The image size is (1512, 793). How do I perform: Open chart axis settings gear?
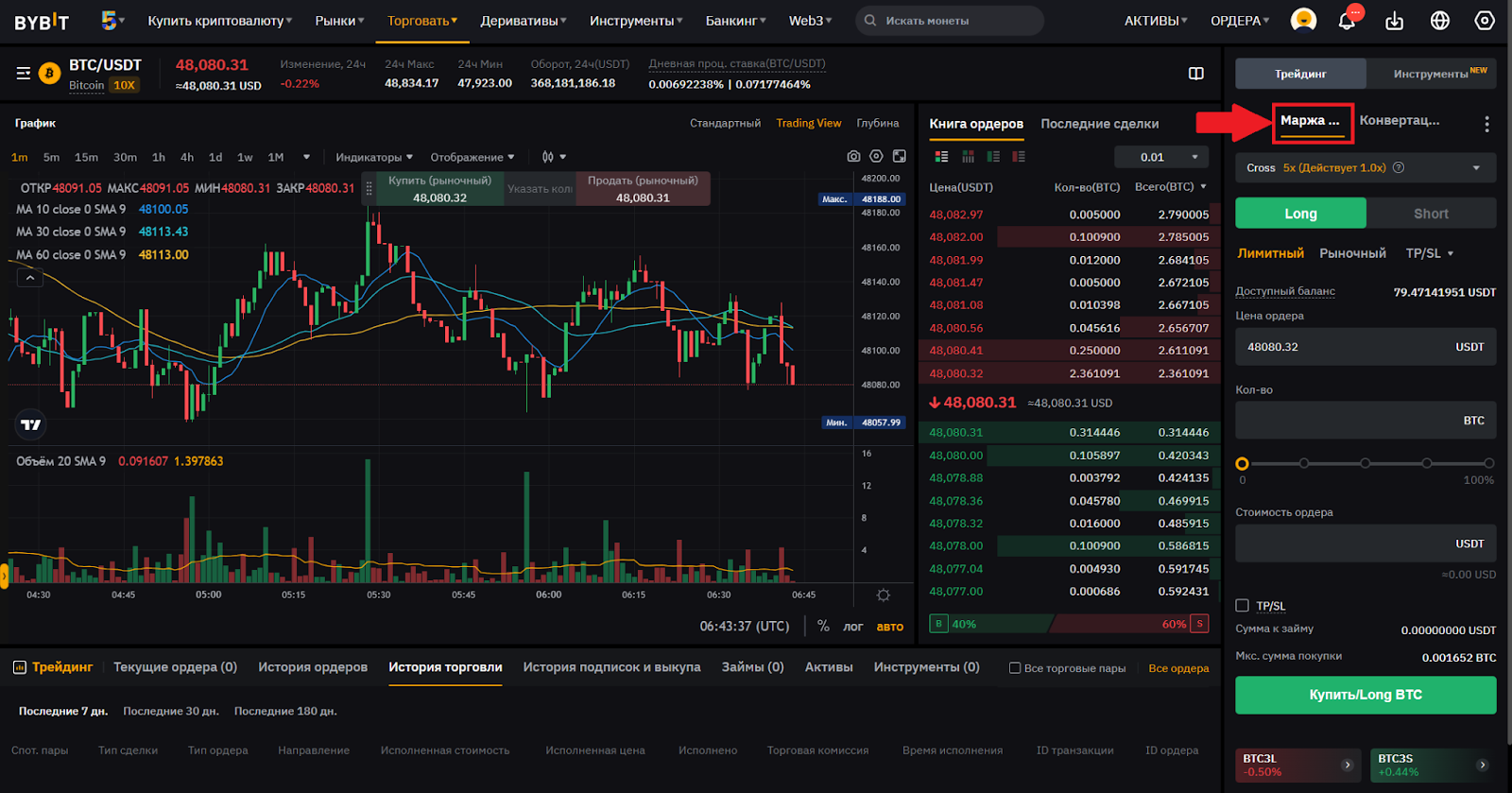click(883, 595)
